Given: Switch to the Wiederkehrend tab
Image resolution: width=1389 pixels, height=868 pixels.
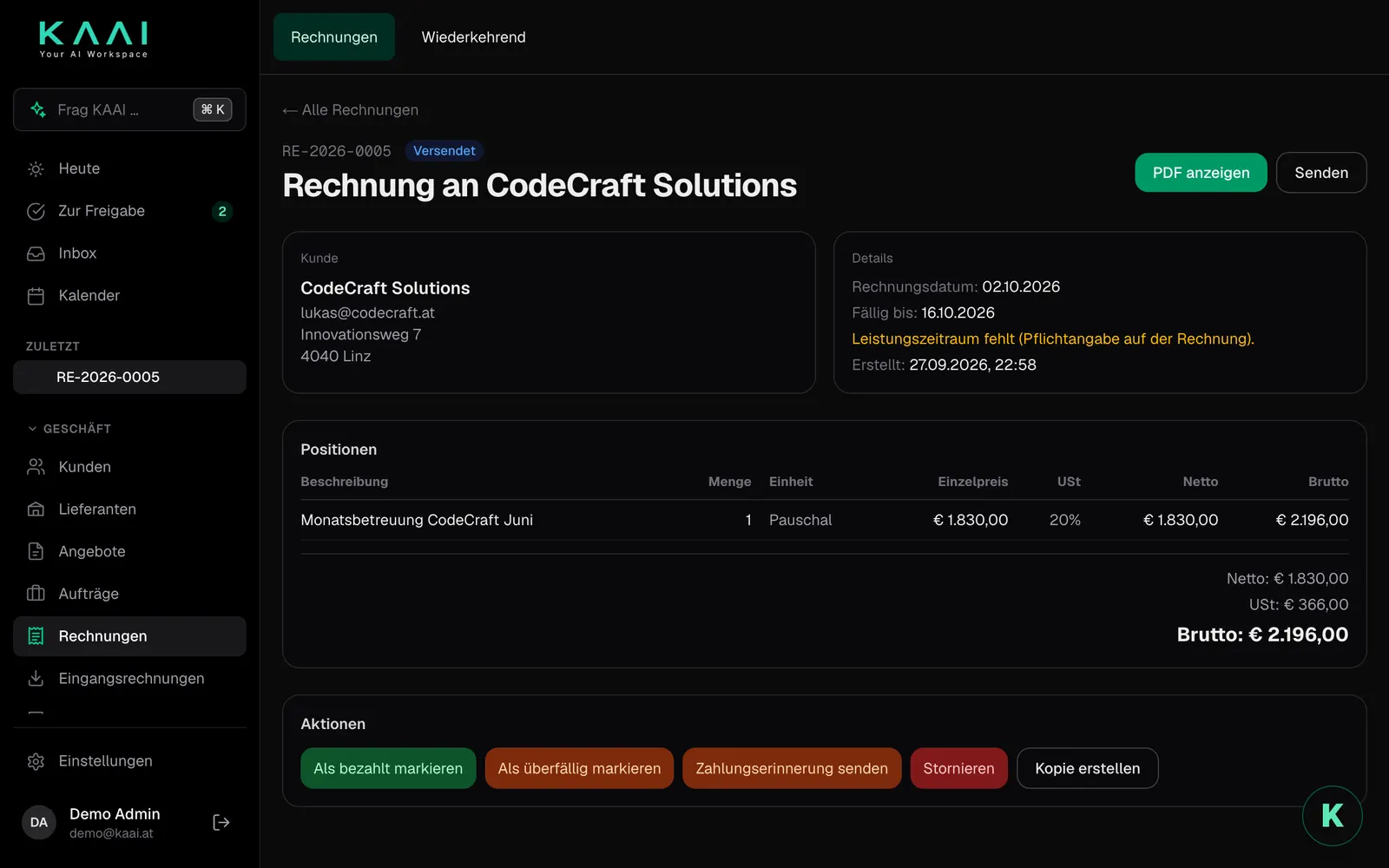Looking at the screenshot, I should [x=473, y=37].
